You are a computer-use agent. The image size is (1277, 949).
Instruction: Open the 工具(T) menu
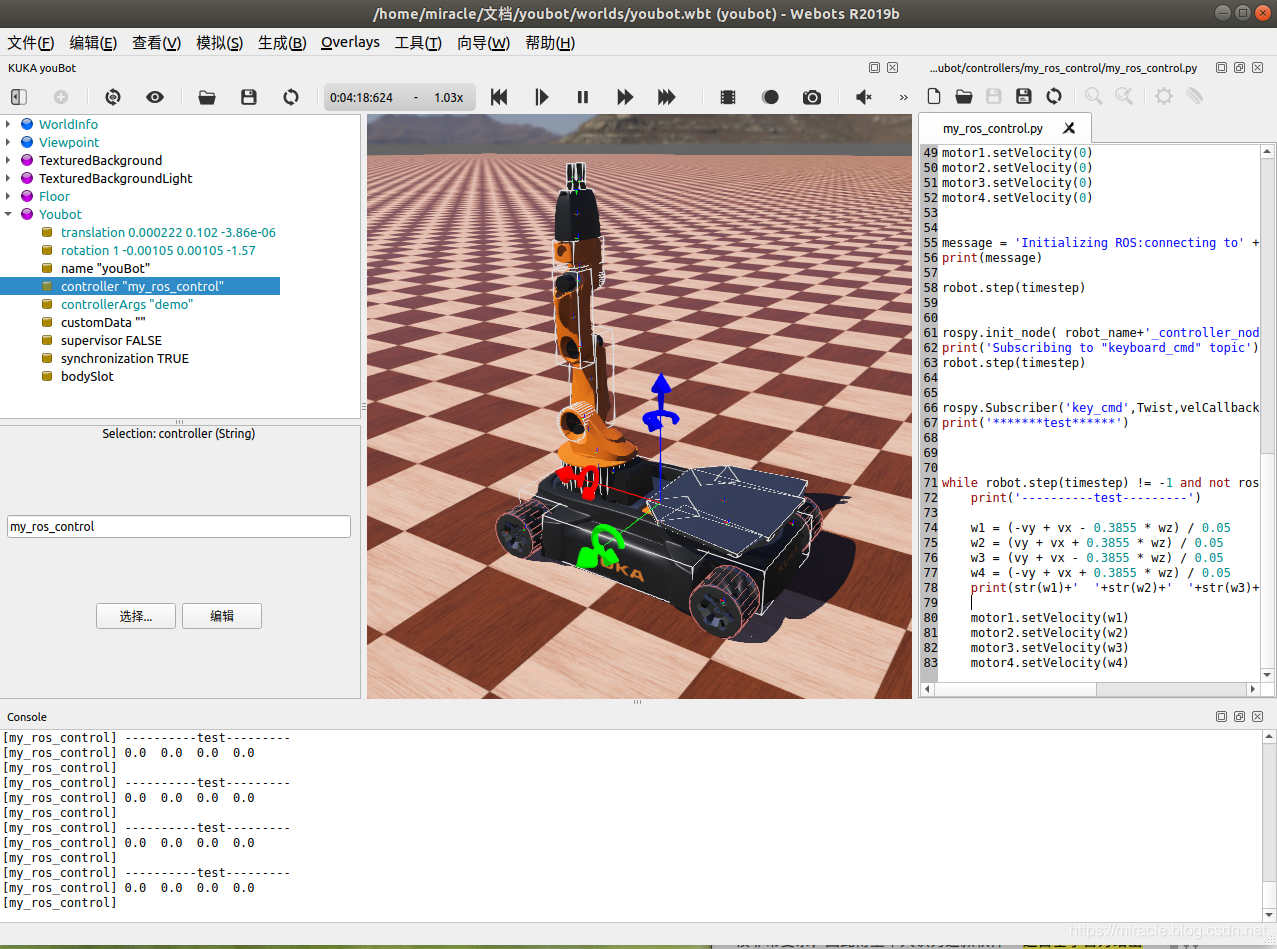click(x=418, y=43)
